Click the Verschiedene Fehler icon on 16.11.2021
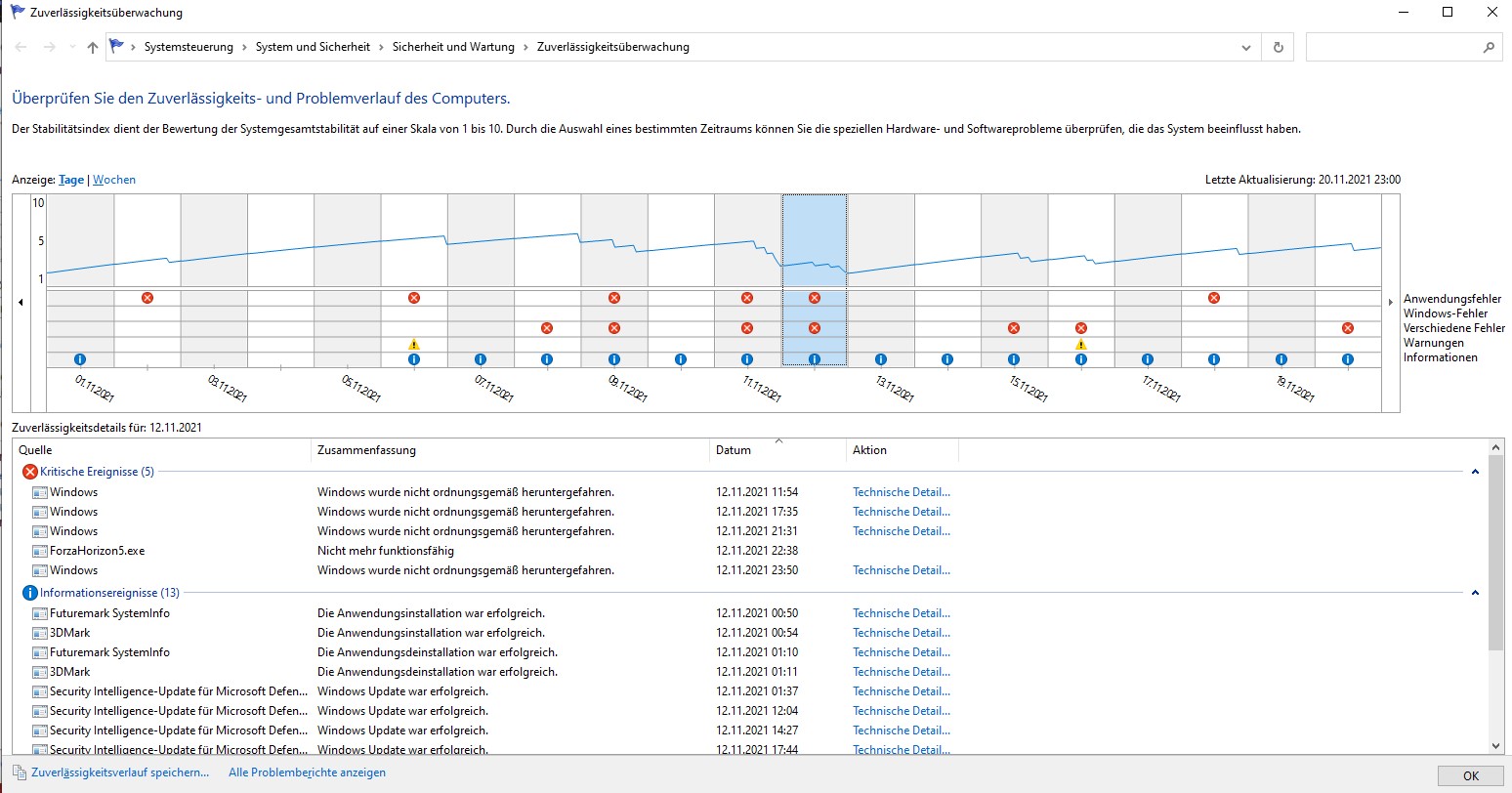This screenshot has width=1512, height=793. click(x=1081, y=328)
